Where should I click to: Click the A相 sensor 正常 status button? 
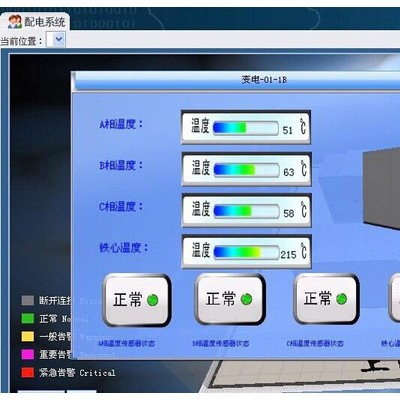(137, 300)
